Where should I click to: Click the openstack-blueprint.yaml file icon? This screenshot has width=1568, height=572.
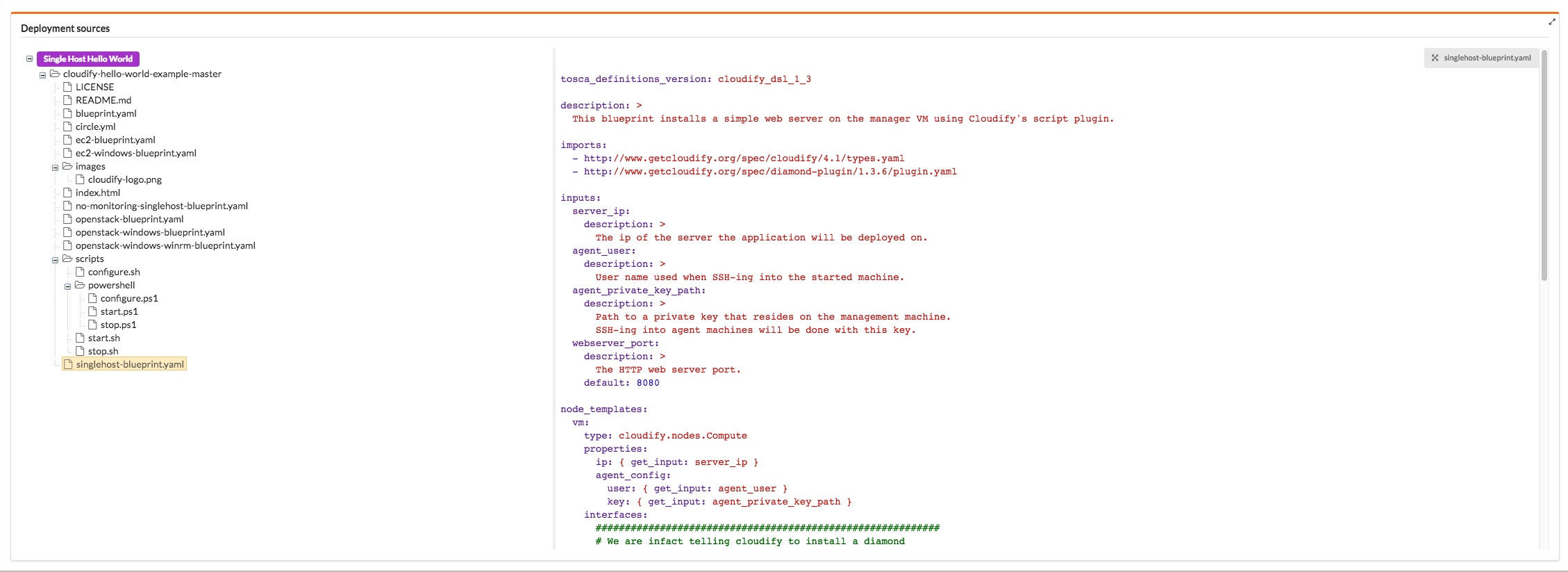67,219
